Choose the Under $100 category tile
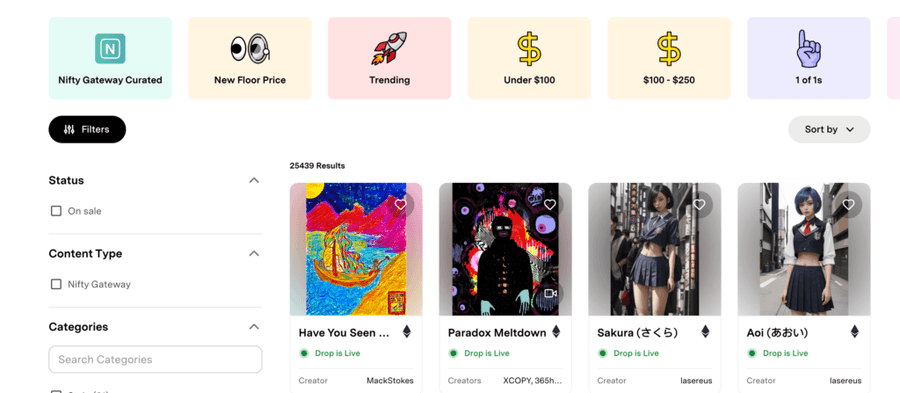 tap(529, 58)
